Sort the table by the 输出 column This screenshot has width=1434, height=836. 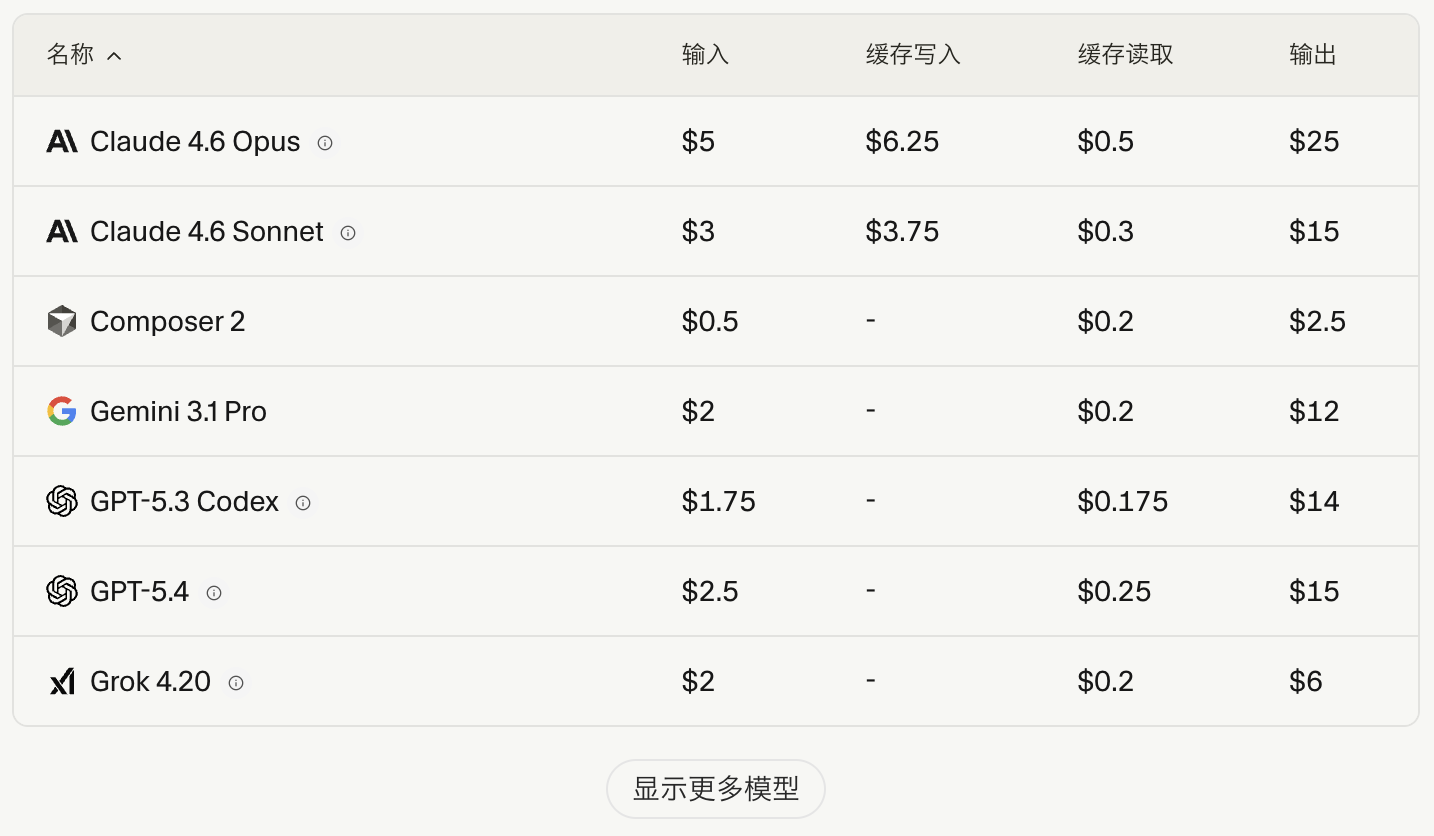click(x=1312, y=55)
